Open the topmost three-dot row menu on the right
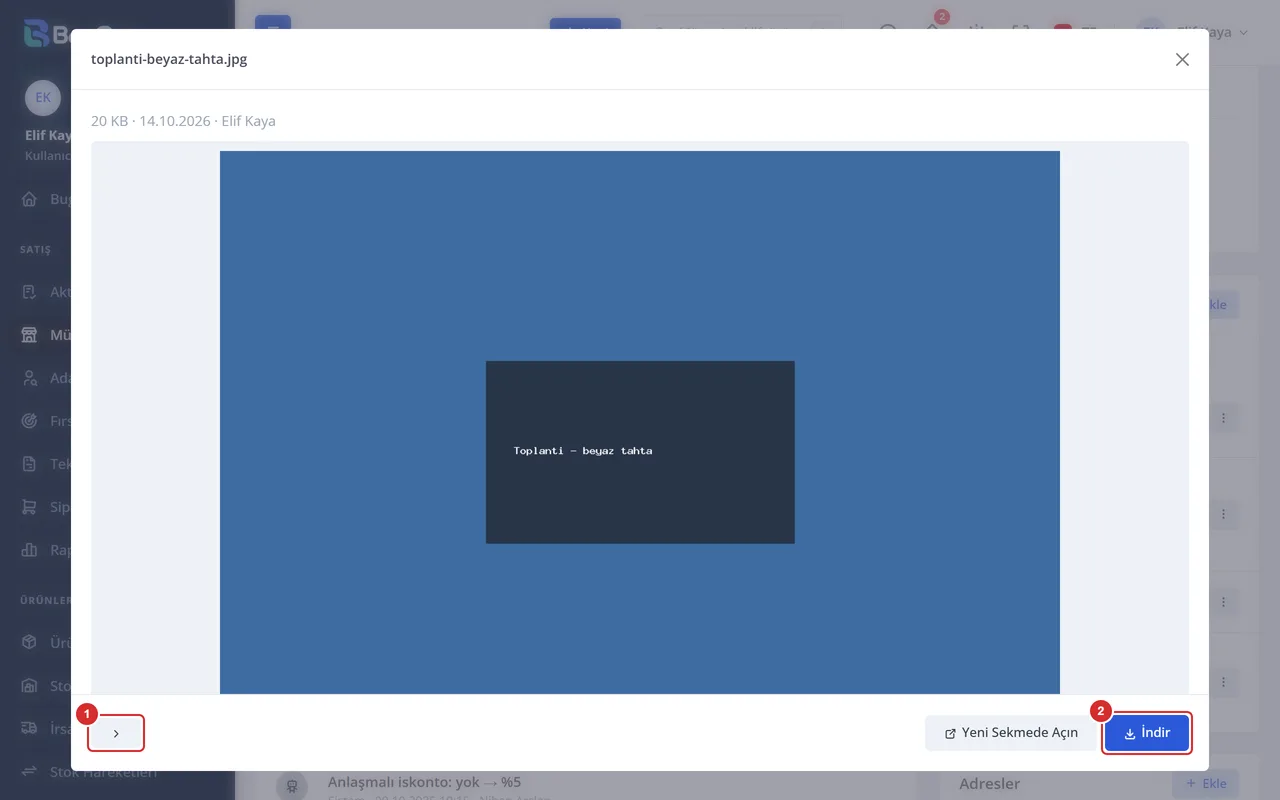1280x800 pixels. point(1223,418)
